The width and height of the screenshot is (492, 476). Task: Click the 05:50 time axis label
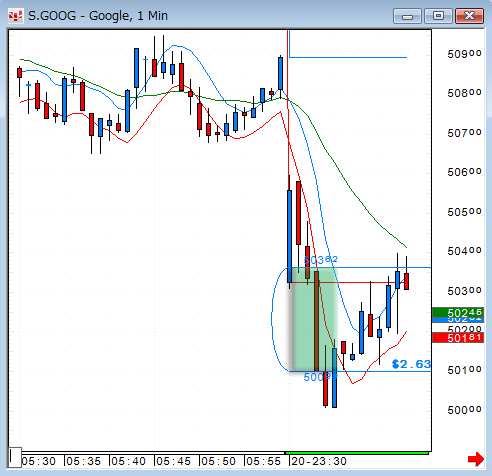pyautogui.click(x=218, y=461)
